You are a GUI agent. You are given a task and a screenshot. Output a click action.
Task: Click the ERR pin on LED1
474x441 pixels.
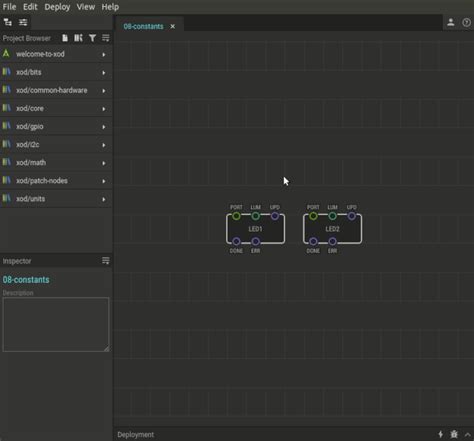tap(255, 241)
